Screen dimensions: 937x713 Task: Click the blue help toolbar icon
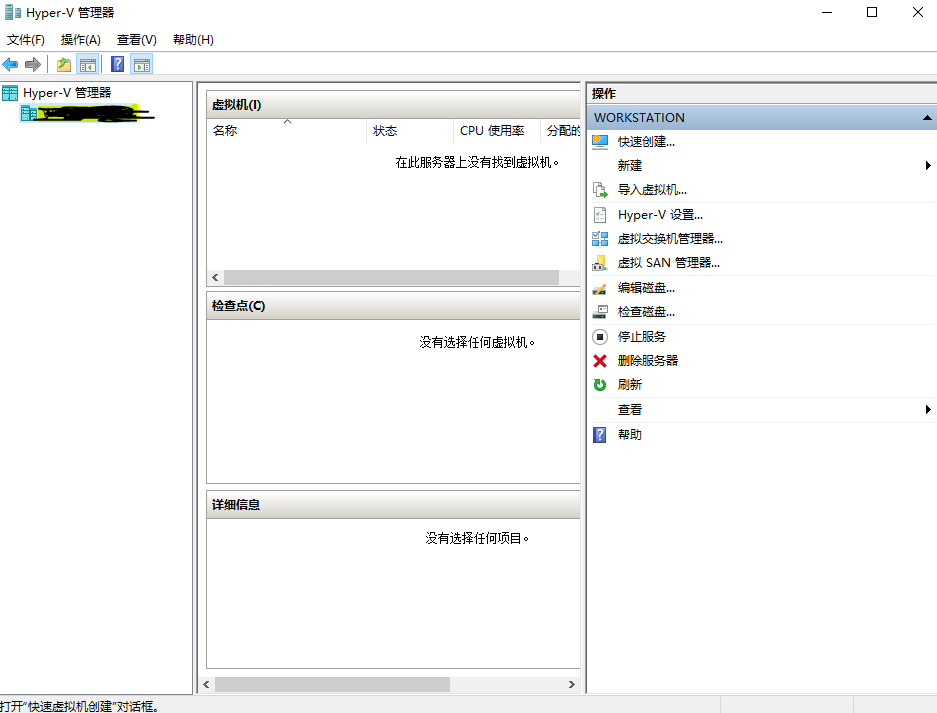(x=118, y=64)
